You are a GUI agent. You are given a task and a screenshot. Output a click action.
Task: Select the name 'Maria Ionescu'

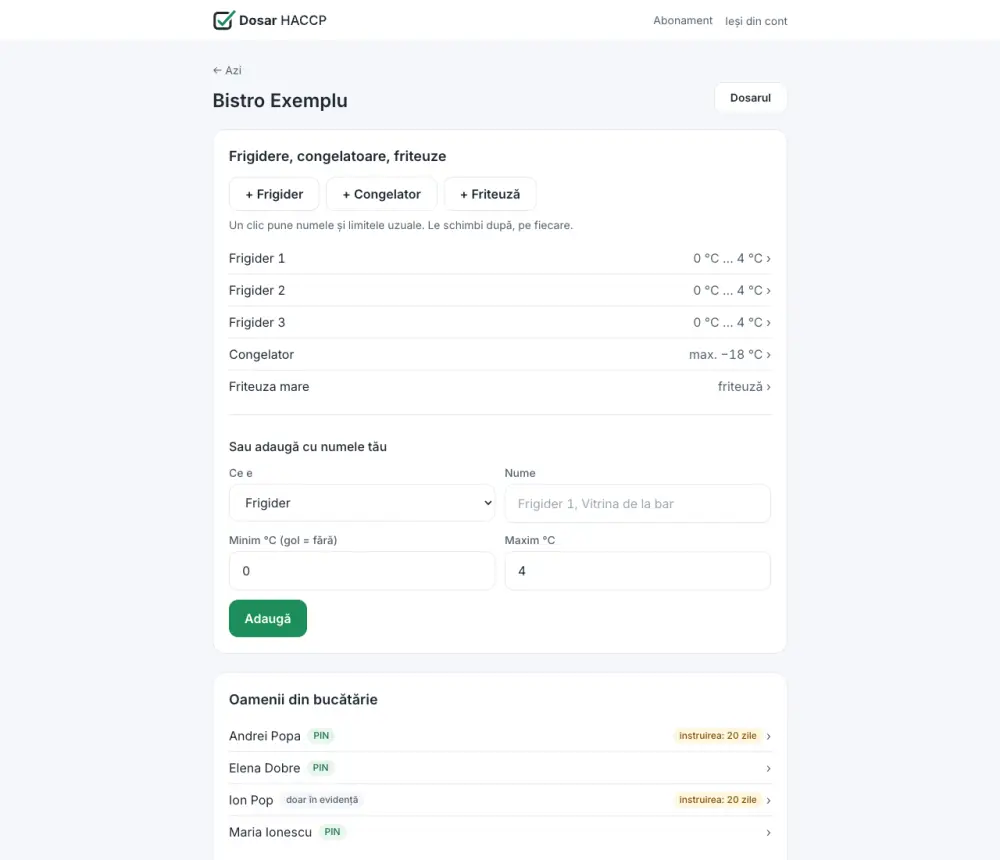pos(270,833)
